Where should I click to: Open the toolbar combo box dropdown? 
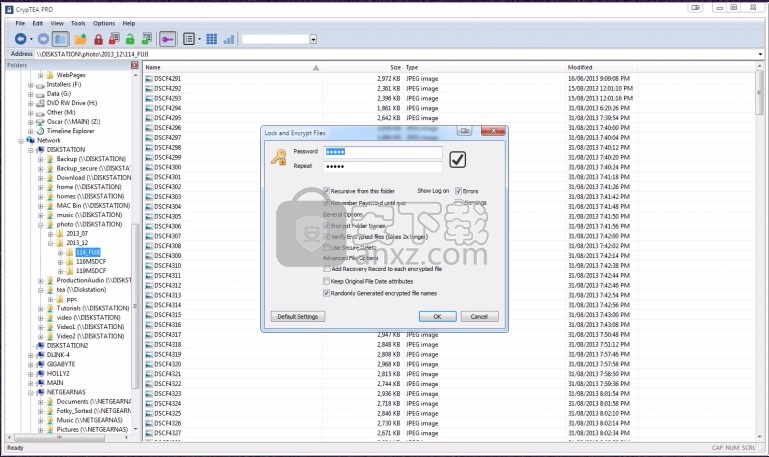tap(313, 39)
